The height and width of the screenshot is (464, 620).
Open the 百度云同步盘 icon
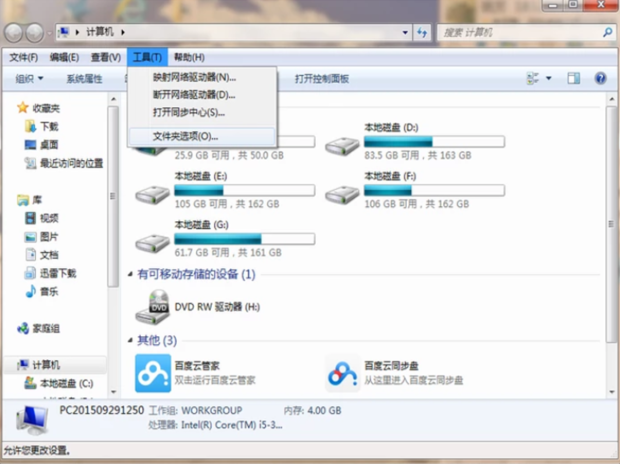(342, 373)
